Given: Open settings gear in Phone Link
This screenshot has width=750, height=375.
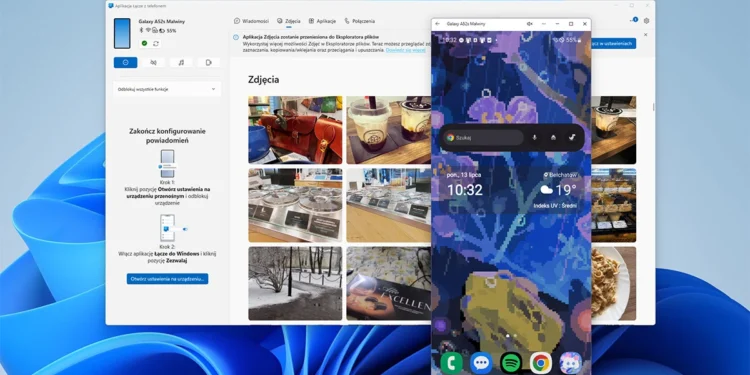Looking at the screenshot, I should coord(647,21).
